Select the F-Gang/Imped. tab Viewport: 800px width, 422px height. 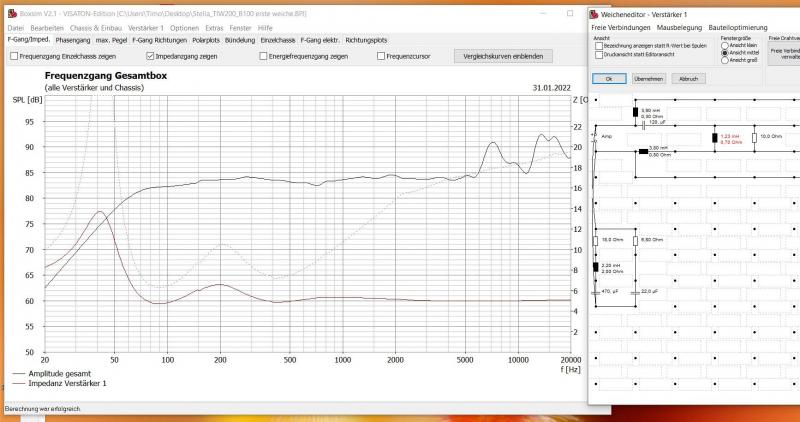[29, 39]
